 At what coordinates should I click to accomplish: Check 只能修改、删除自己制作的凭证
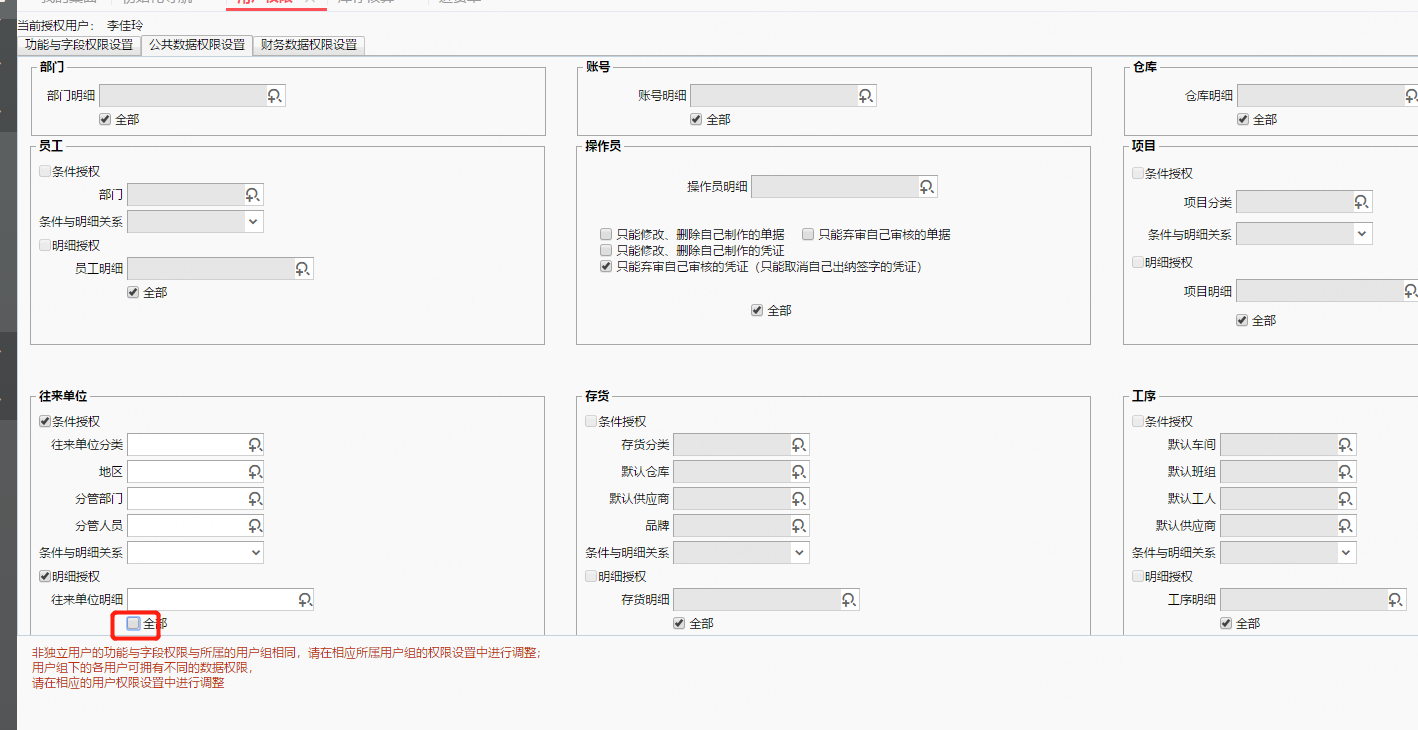(605, 250)
